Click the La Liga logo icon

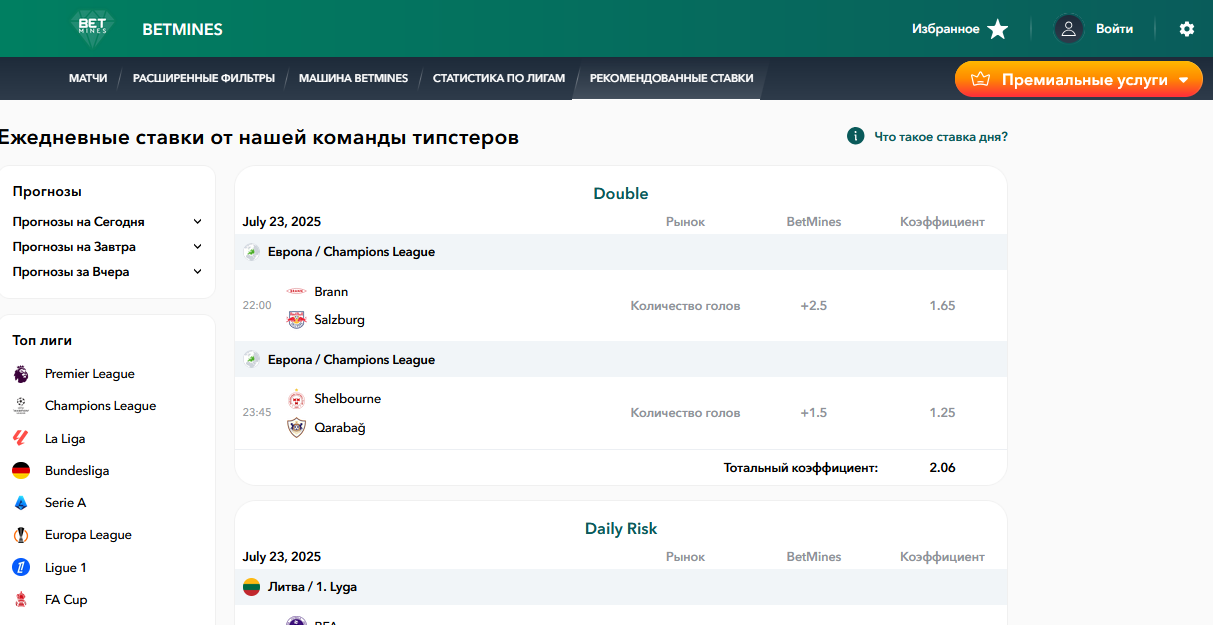point(21,438)
